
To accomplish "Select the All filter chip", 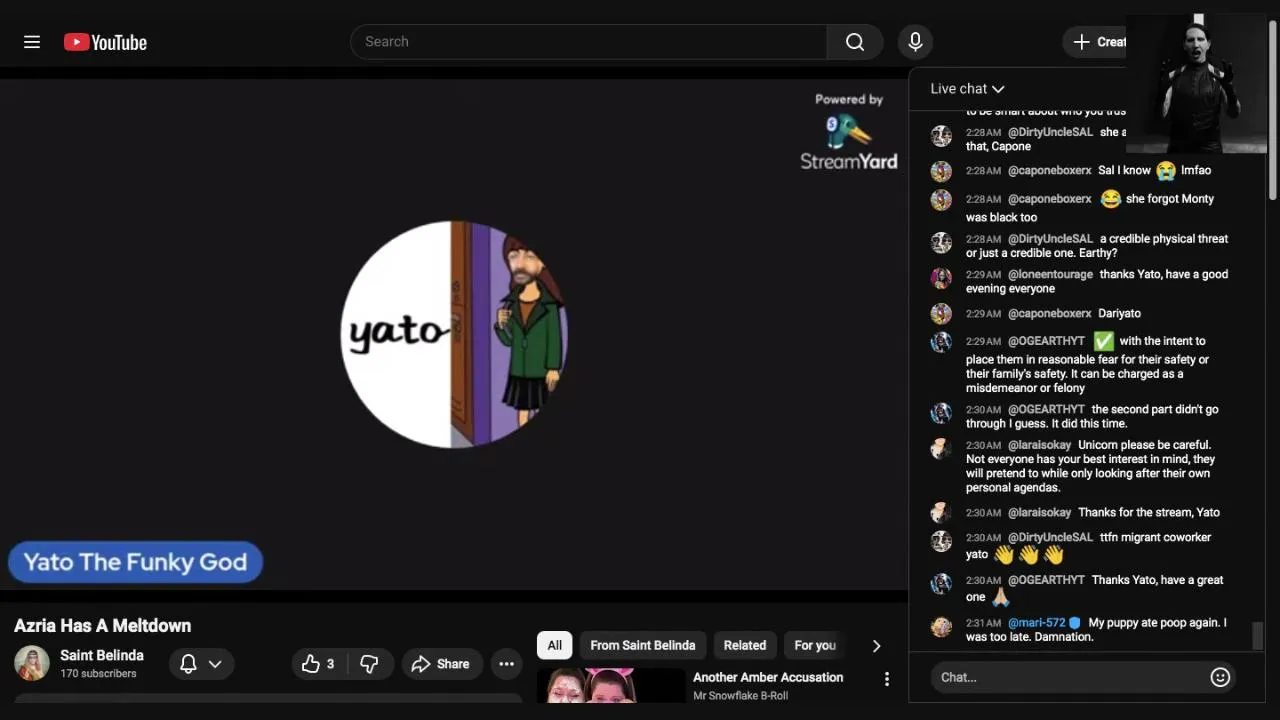I will 555,645.
